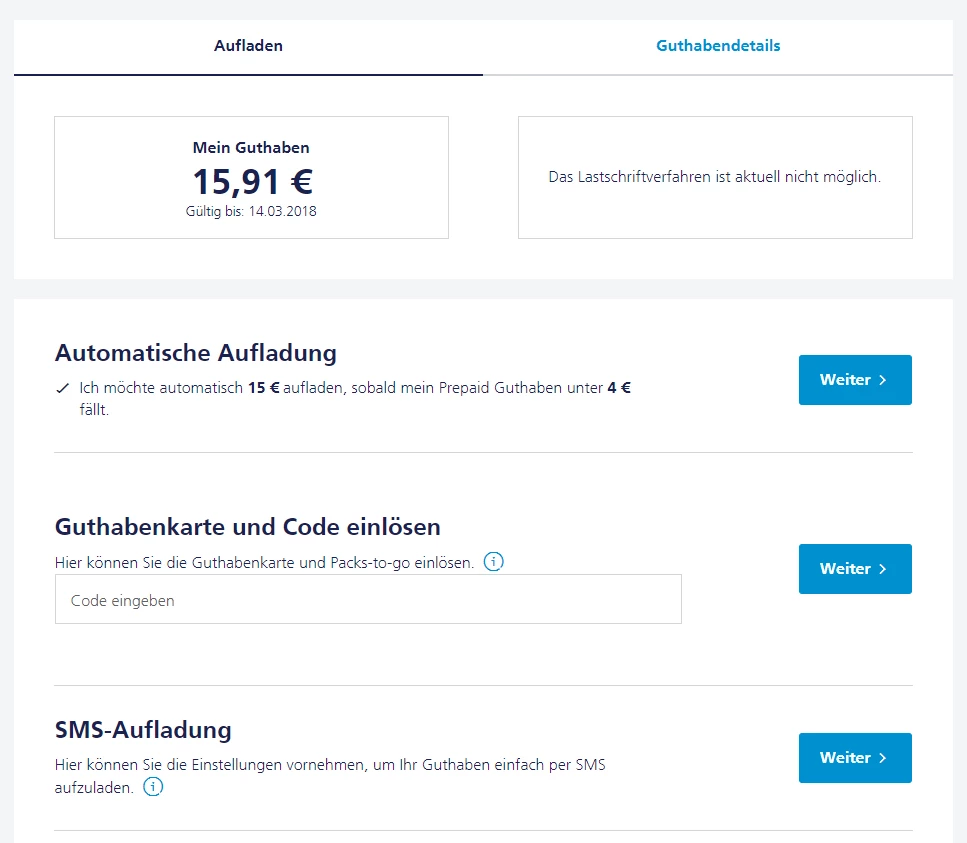This screenshot has height=843, width=967.
Task: Click the info icon beside Packs-to-go einlösen
Action: (x=493, y=562)
